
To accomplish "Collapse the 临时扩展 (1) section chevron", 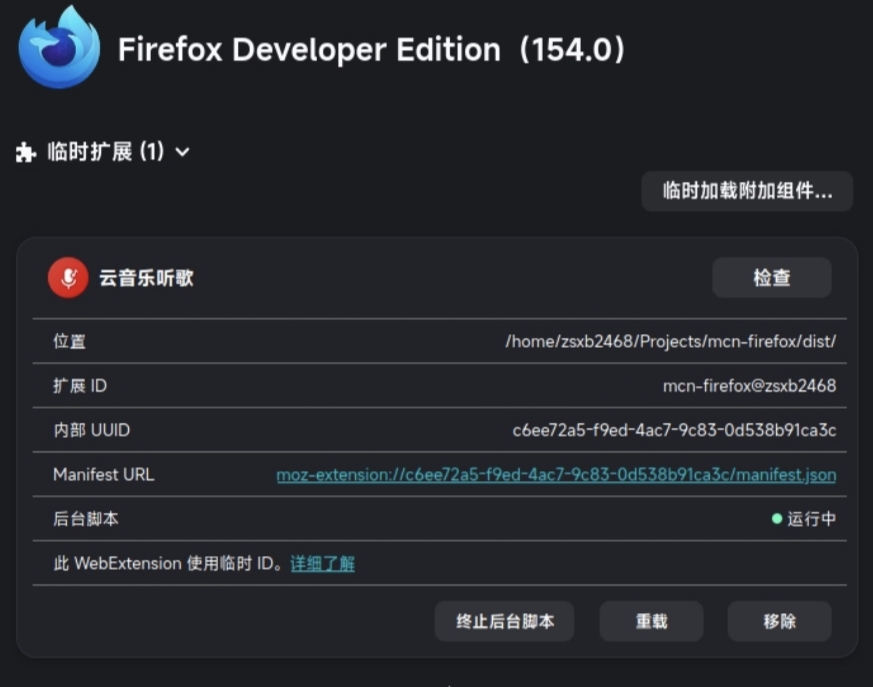I will 182,152.
